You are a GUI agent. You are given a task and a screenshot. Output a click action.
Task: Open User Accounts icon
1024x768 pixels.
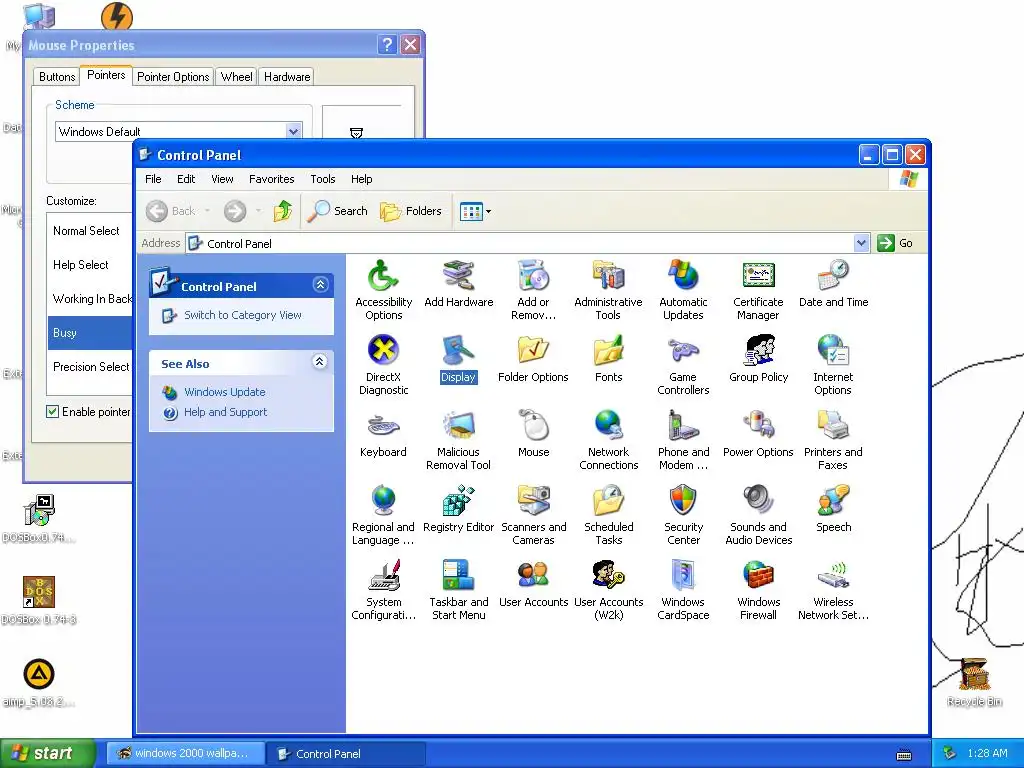point(533,584)
